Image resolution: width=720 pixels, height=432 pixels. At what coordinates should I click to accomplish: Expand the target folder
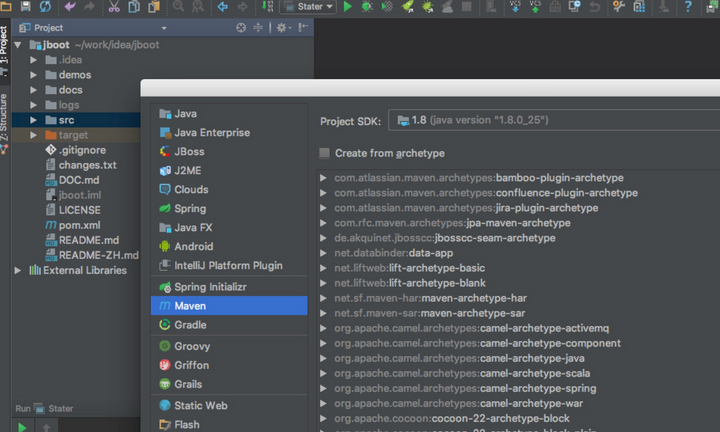33,135
